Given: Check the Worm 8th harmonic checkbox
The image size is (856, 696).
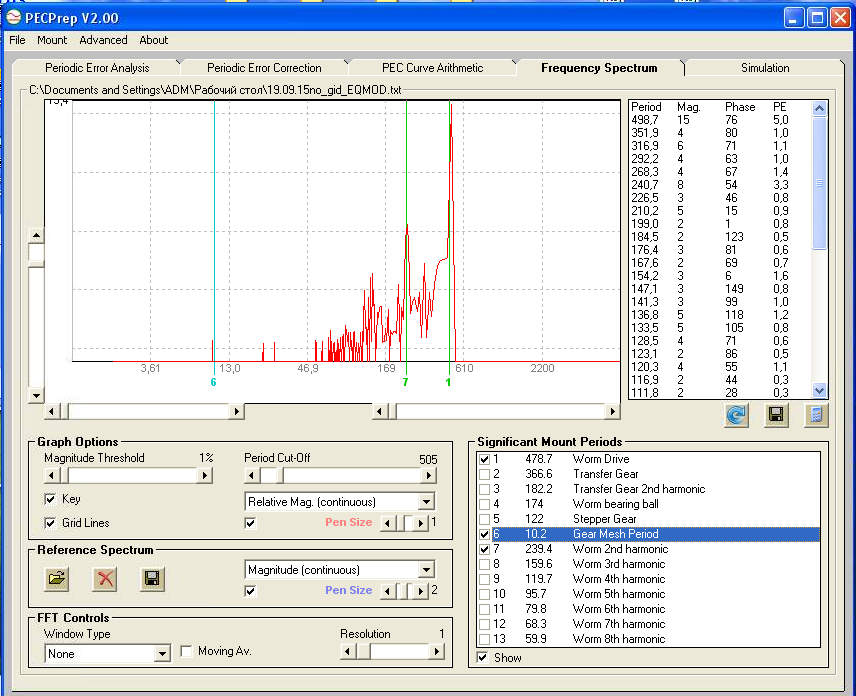Looking at the screenshot, I should click(x=484, y=639).
